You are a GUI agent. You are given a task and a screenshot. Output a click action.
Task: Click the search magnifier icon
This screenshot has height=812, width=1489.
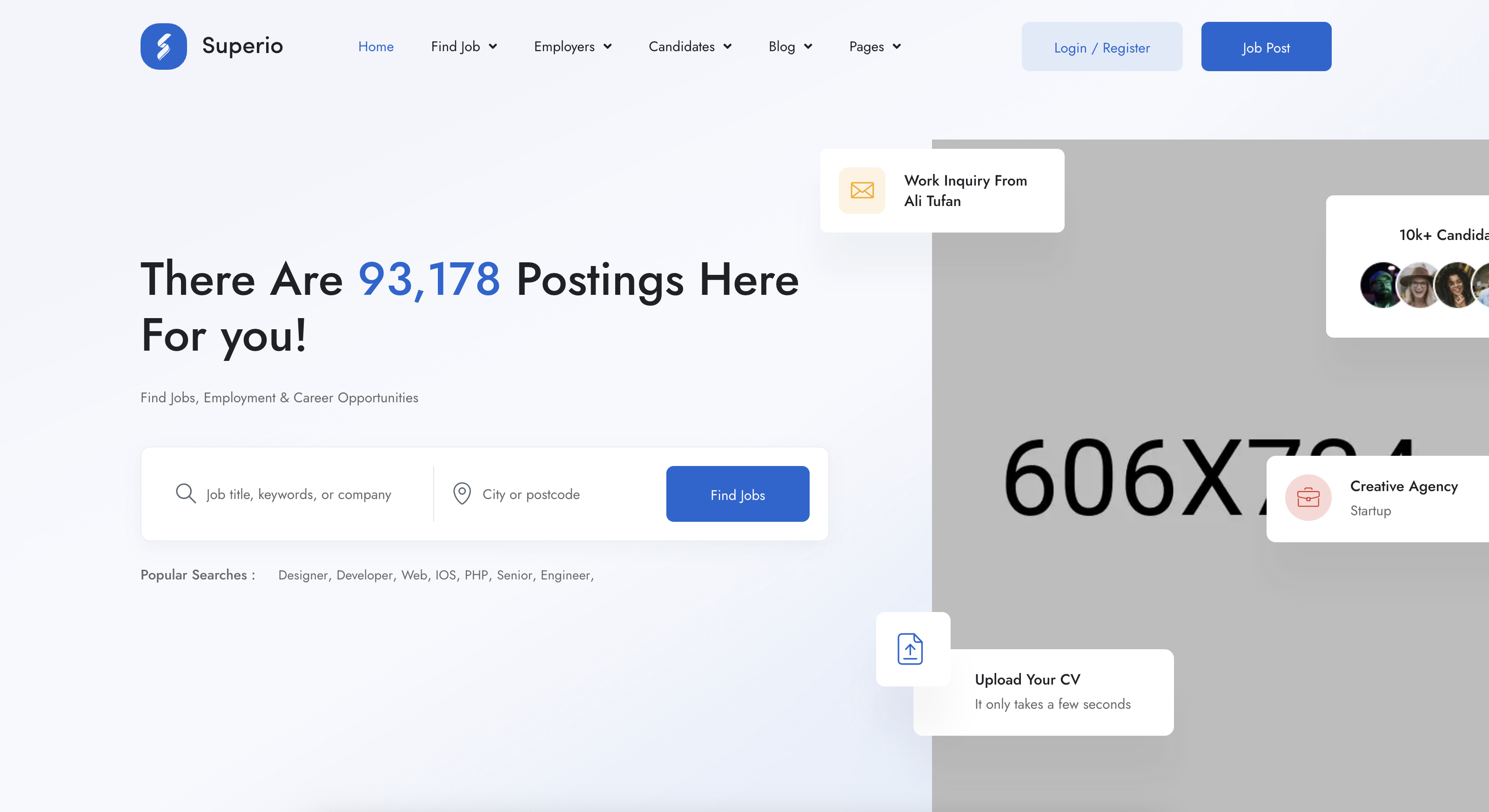[186, 494]
